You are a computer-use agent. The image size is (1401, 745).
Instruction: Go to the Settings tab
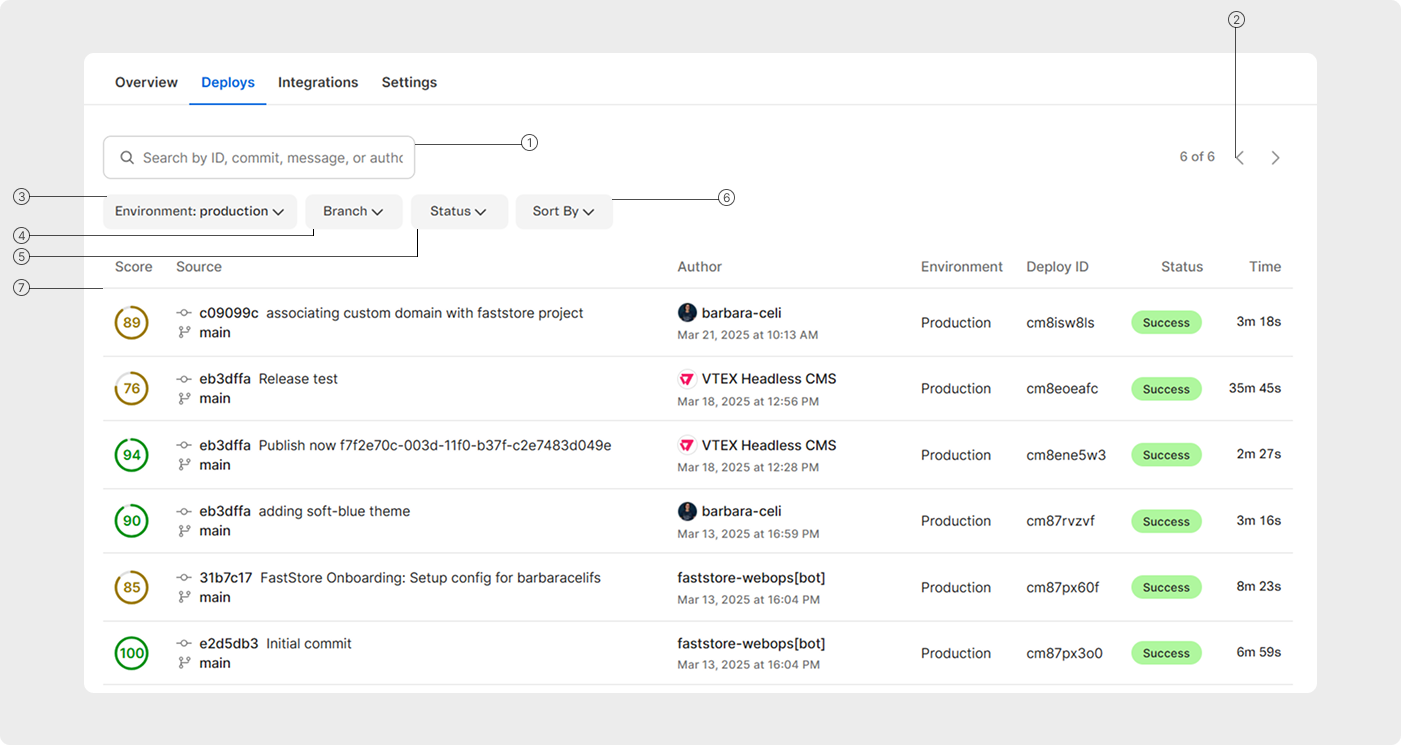[x=409, y=83]
